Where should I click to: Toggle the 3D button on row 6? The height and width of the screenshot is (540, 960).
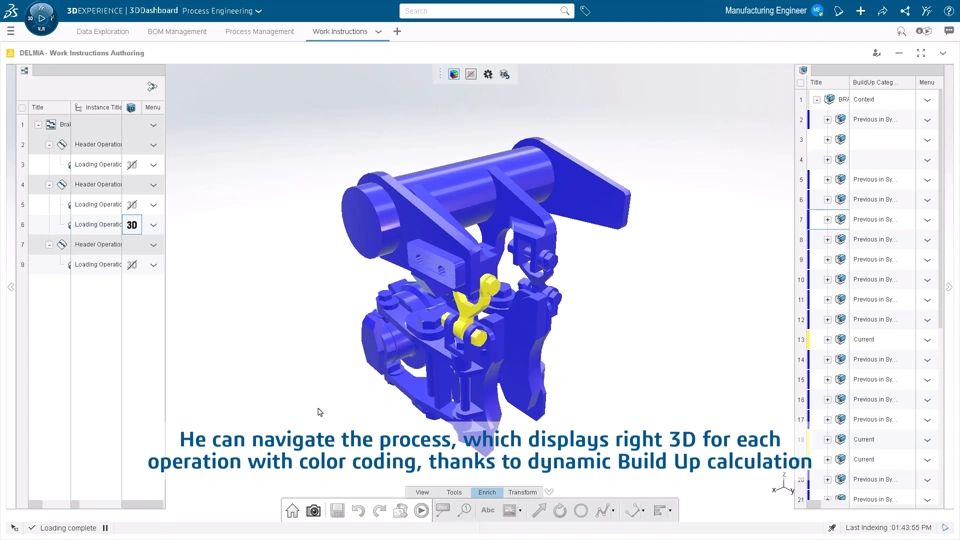(132, 225)
